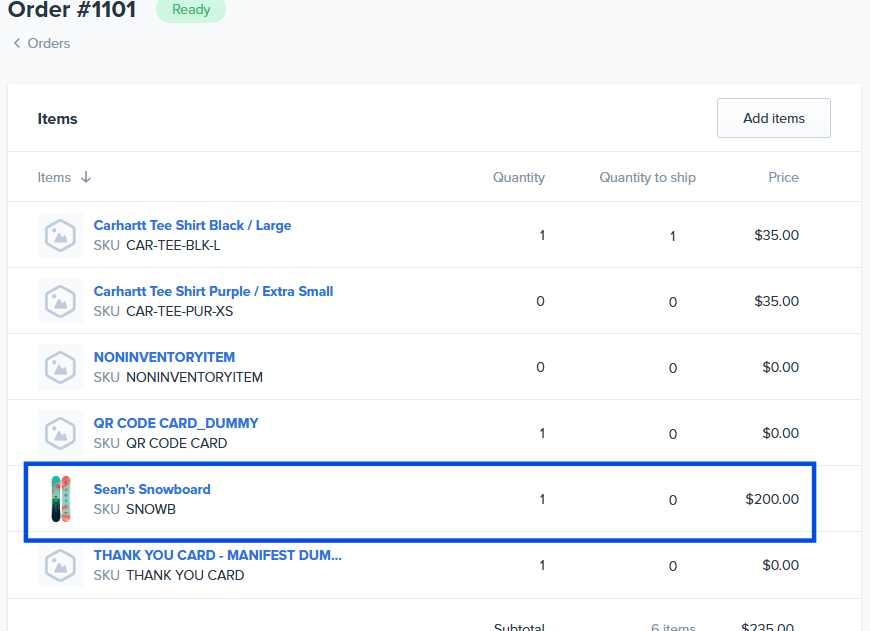This screenshot has width=870, height=631.
Task: Click the Ready status badge
Action: coord(191,10)
